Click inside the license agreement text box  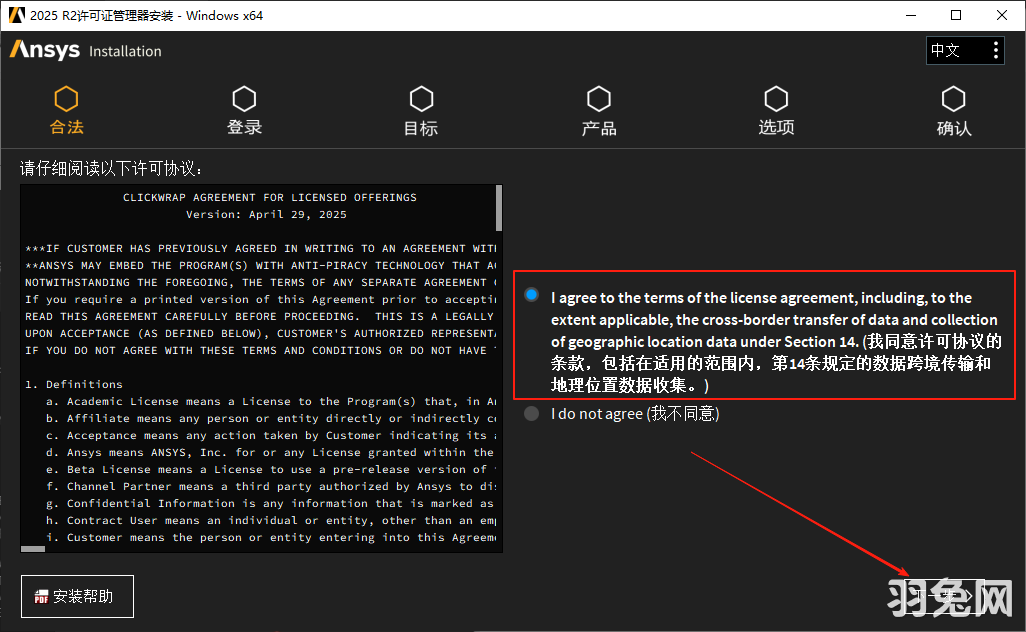tap(260, 400)
